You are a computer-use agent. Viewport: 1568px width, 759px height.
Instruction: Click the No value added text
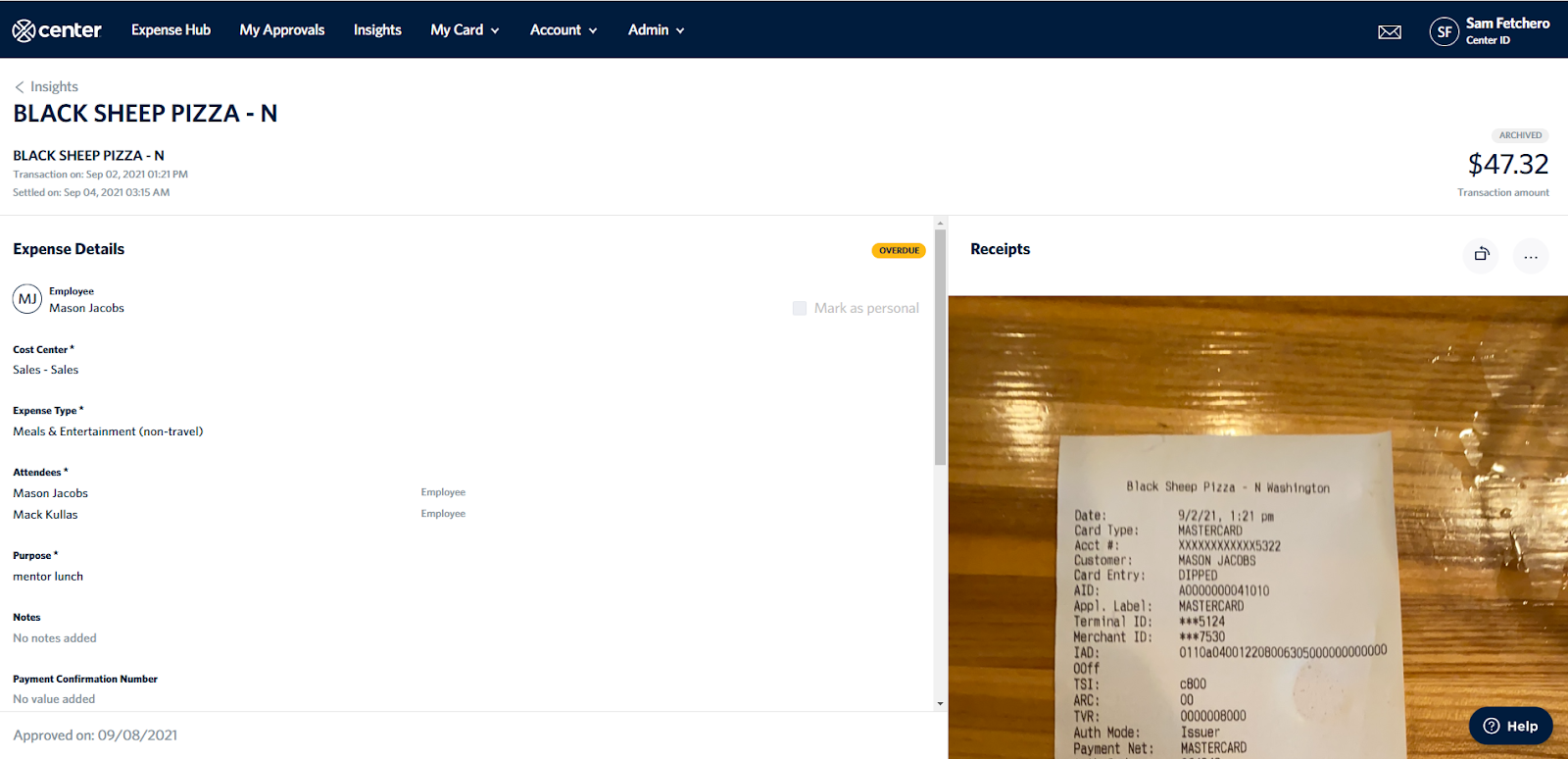(54, 699)
